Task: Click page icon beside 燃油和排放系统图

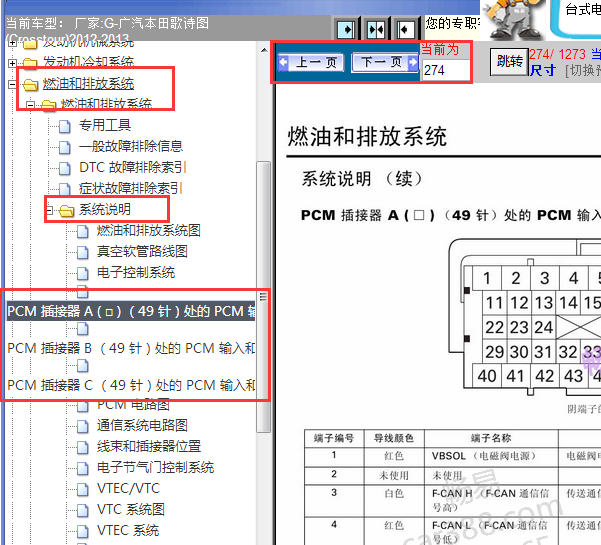Action: (x=83, y=231)
